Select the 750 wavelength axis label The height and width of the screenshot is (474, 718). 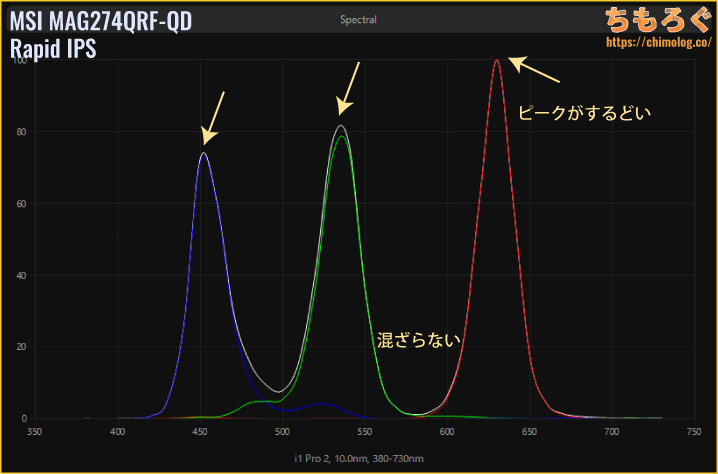694,432
